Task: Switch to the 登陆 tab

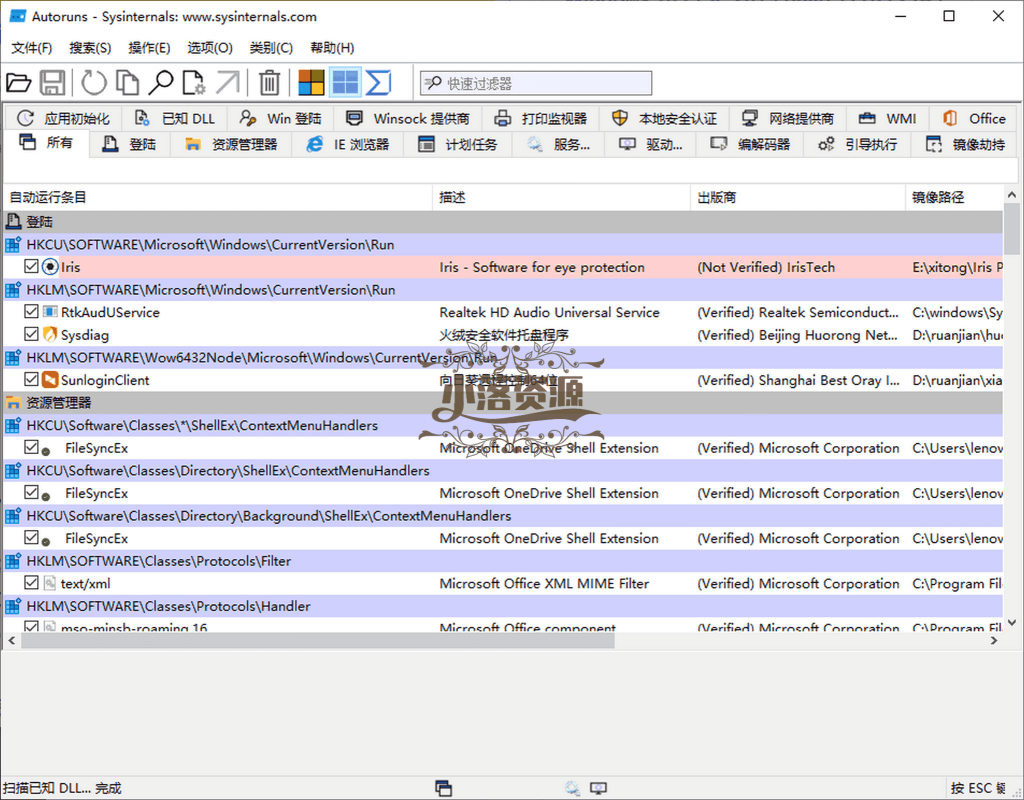Action: (129, 144)
